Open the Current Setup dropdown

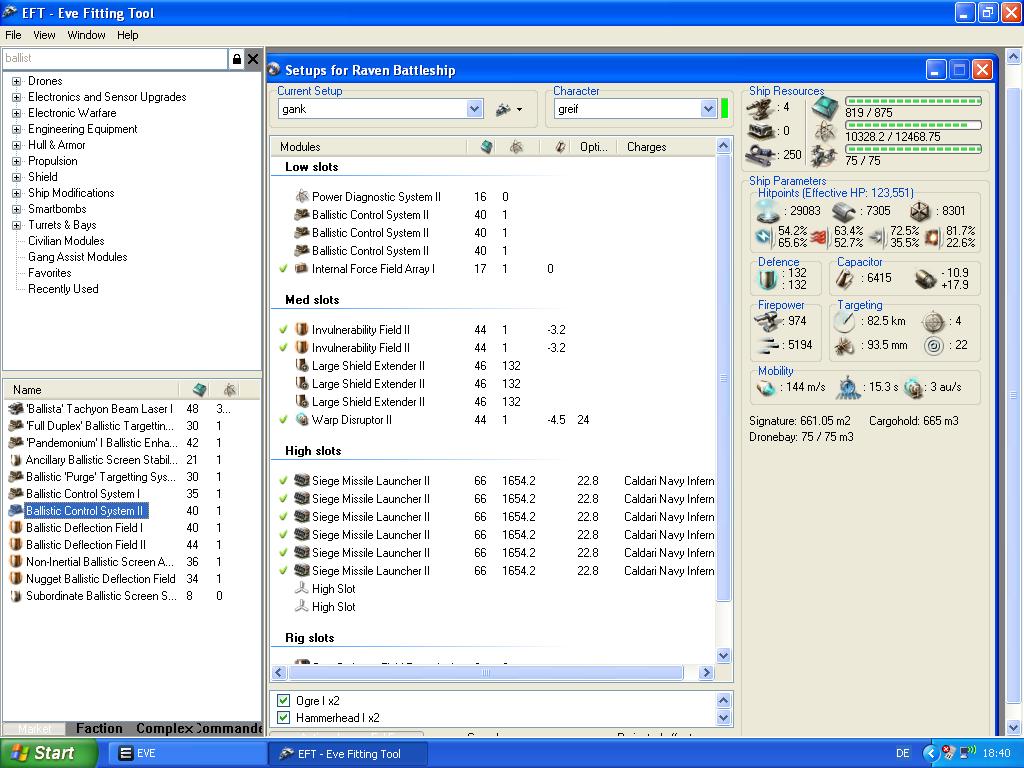click(475, 109)
